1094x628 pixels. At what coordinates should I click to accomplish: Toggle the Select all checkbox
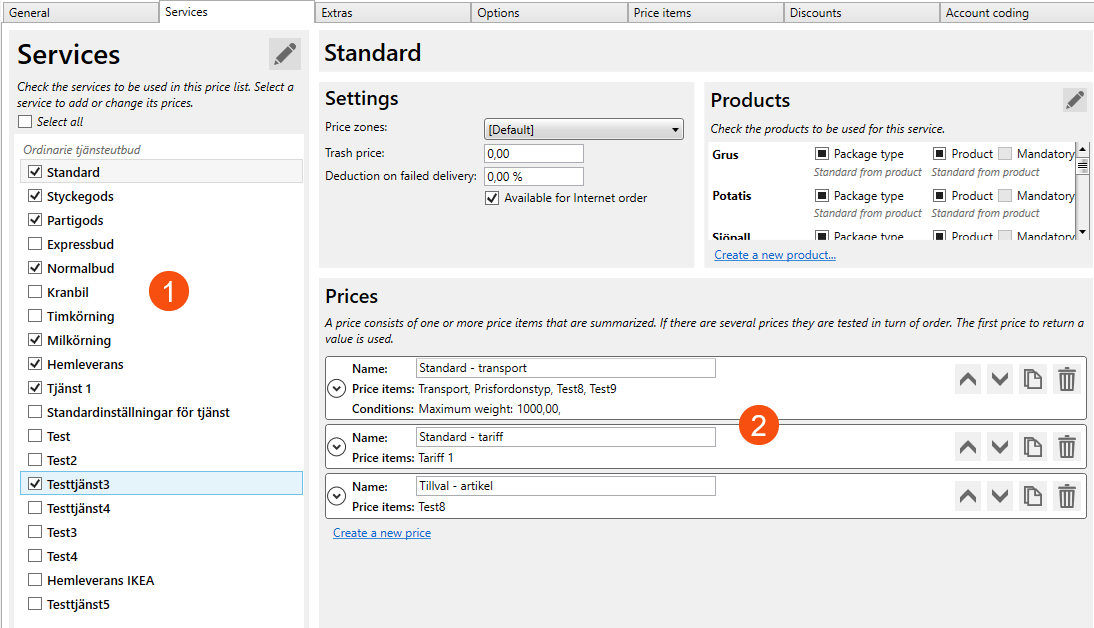[x=25, y=122]
